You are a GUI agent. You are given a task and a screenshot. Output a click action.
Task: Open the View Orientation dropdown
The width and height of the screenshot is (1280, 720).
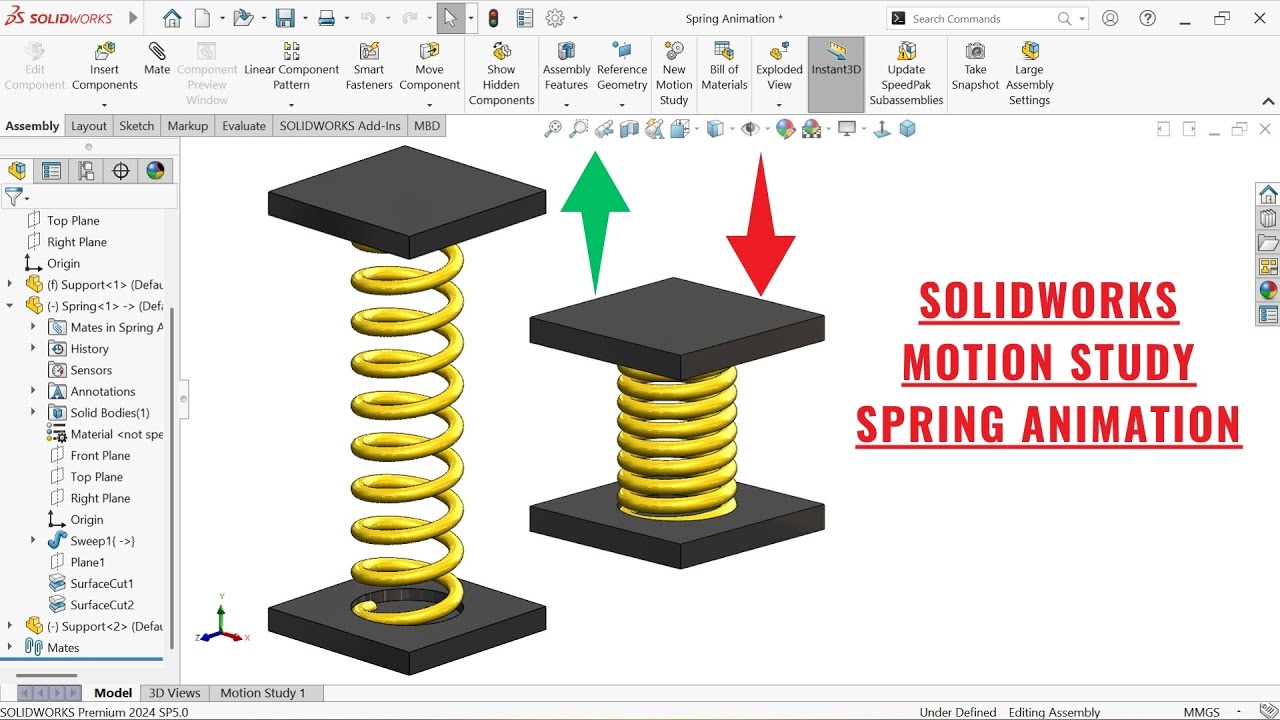pyautogui.click(x=695, y=129)
